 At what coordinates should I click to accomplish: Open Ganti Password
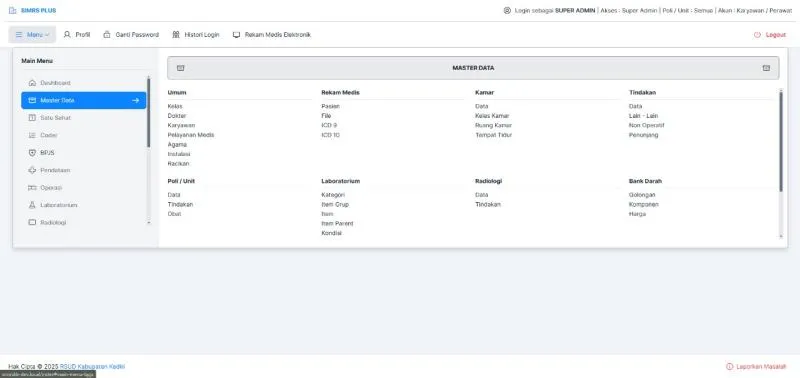point(131,35)
